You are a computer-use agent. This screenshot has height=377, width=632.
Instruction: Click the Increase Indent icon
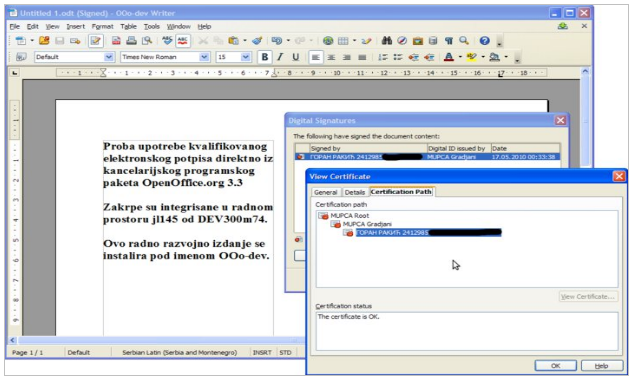click(429, 57)
